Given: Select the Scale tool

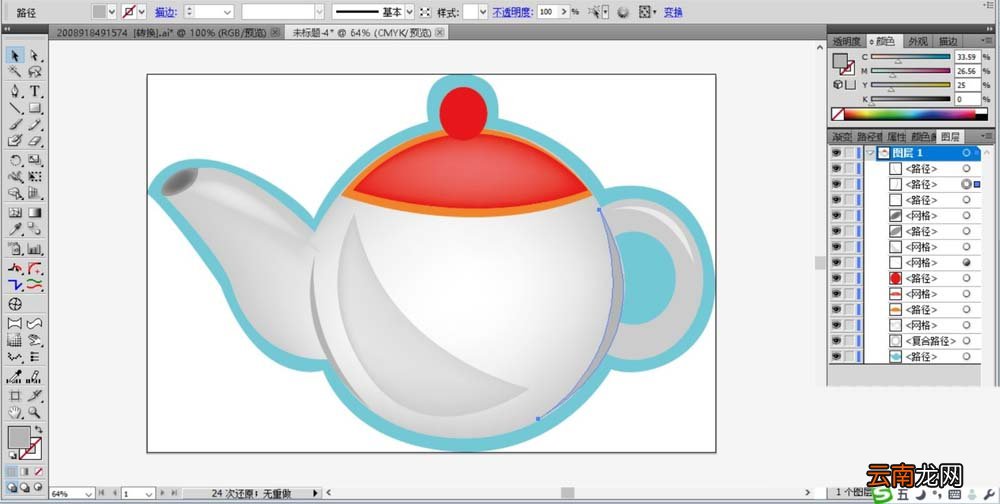Looking at the screenshot, I should pyautogui.click(x=34, y=160).
